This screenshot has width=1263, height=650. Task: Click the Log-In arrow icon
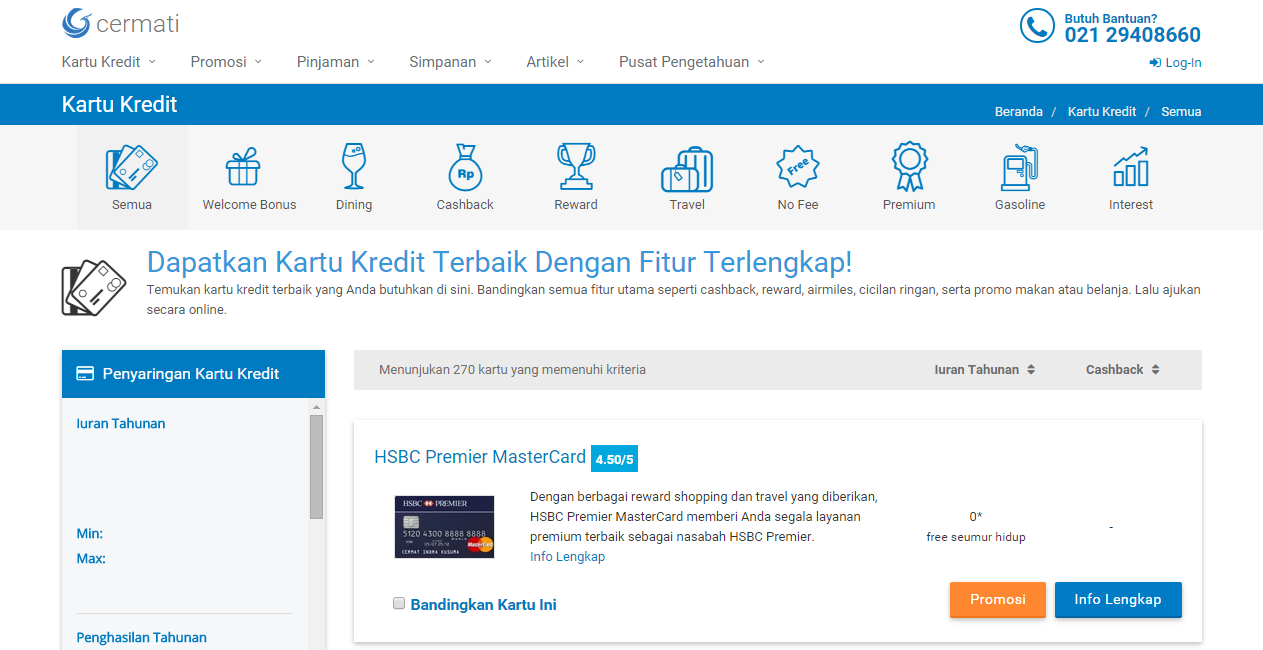coord(1155,63)
